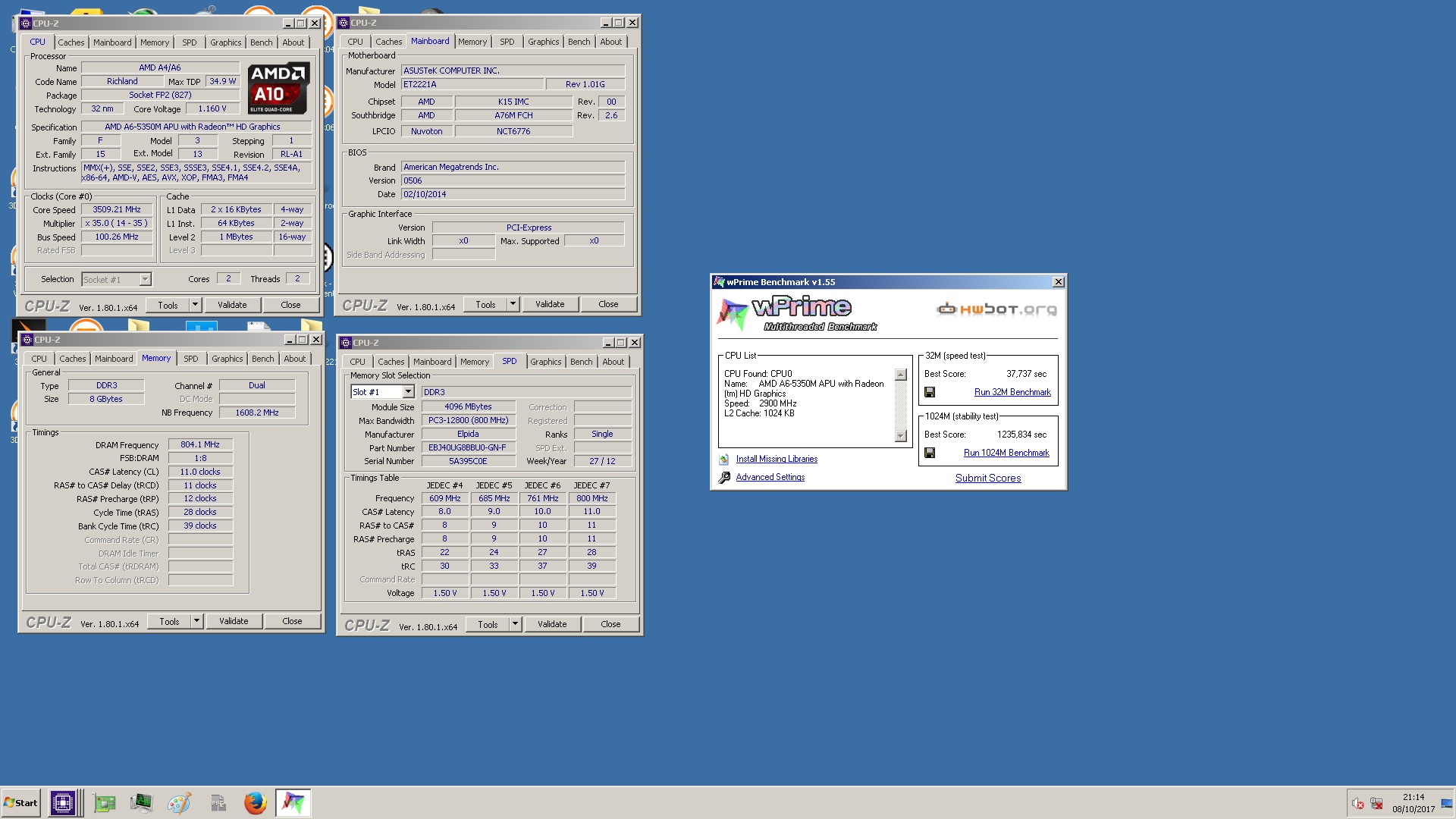The height and width of the screenshot is (819, 1456).
Task: Expand the Tools arrow in the Mainboard CPU-Z window
Action: point(513,304)
